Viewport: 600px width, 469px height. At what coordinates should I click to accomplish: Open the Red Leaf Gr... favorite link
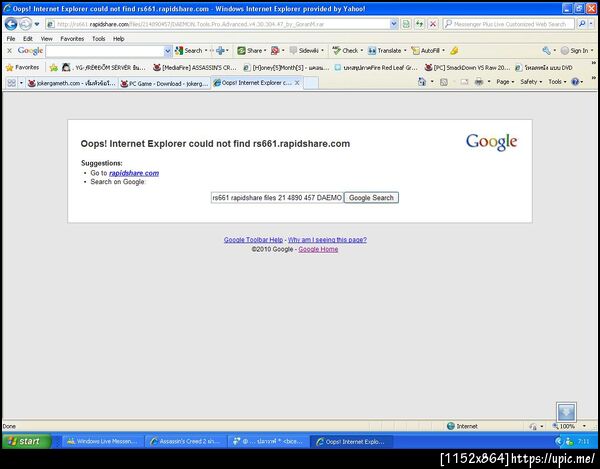coord(376,68)
